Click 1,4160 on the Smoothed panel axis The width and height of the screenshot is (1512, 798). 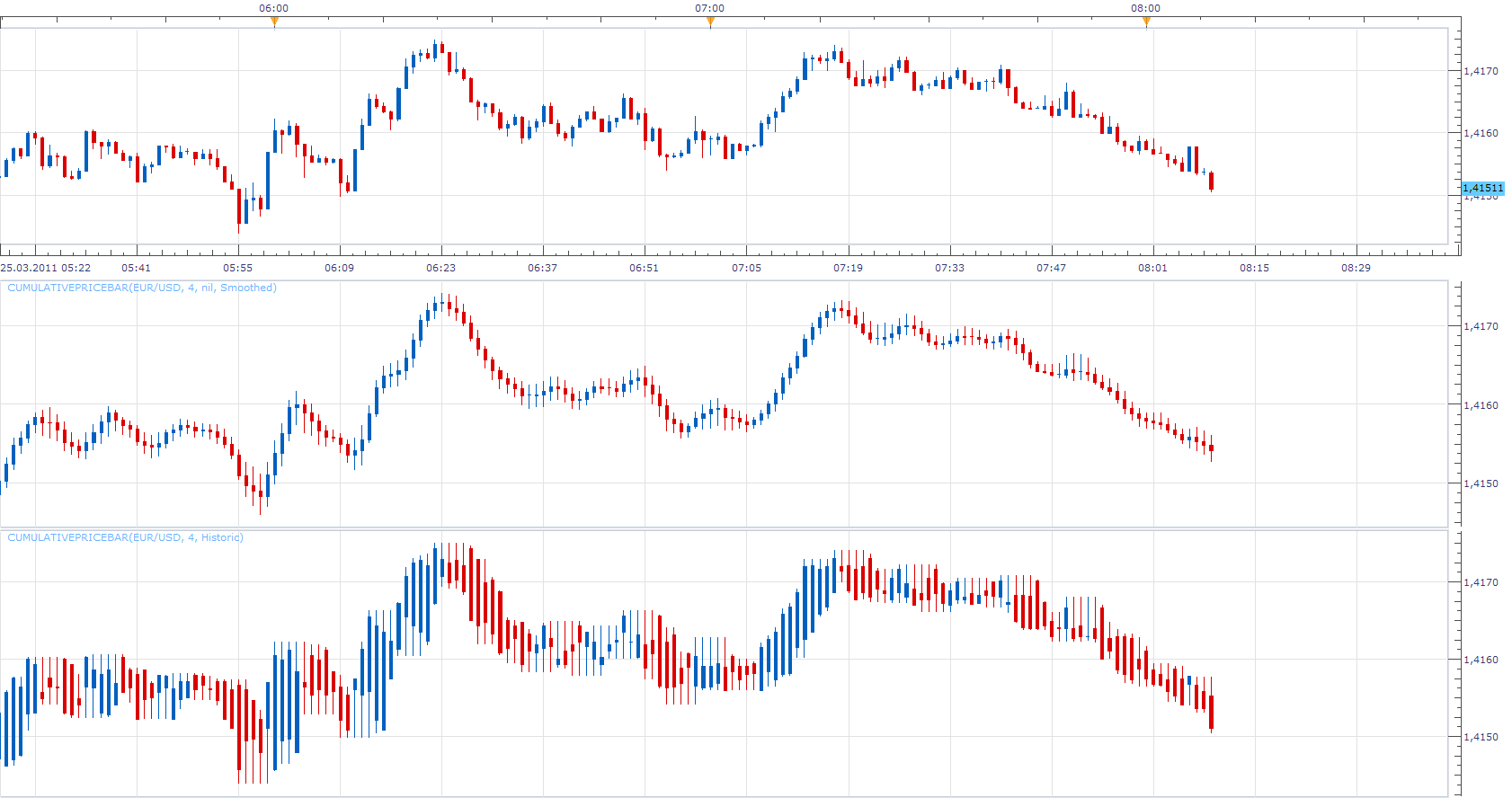coord(1481,405)
